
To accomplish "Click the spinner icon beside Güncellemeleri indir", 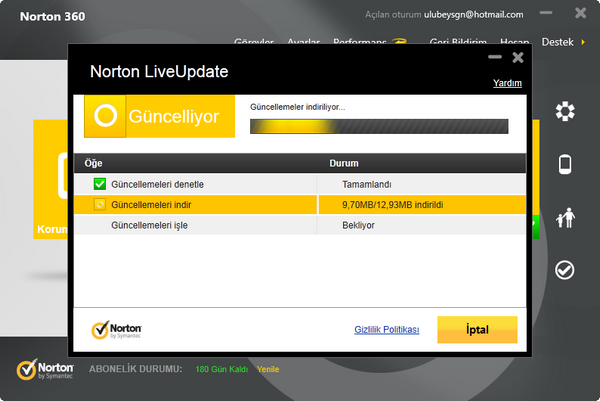I will [x=100, y=204].
